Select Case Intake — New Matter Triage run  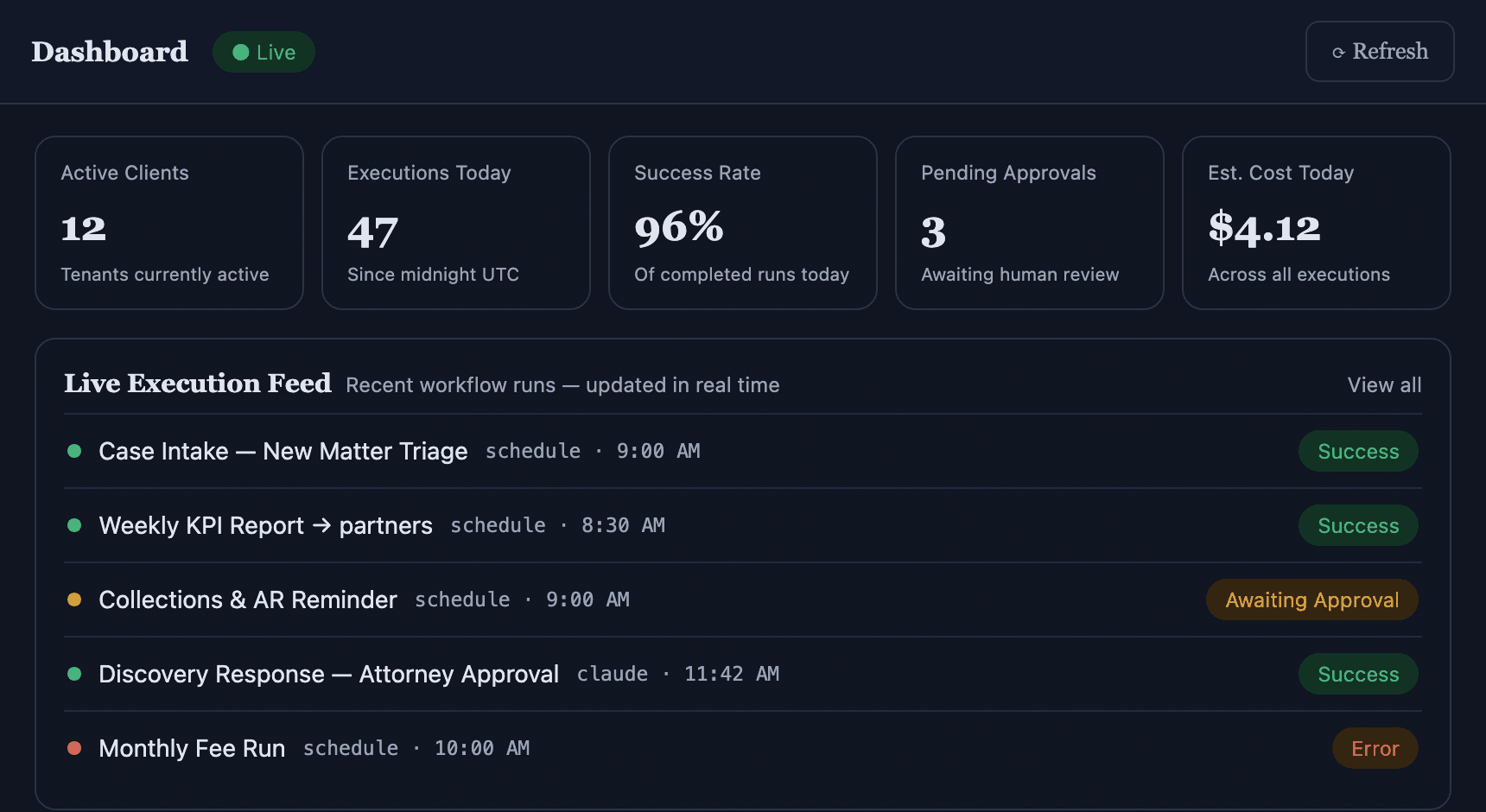[743, 451]
